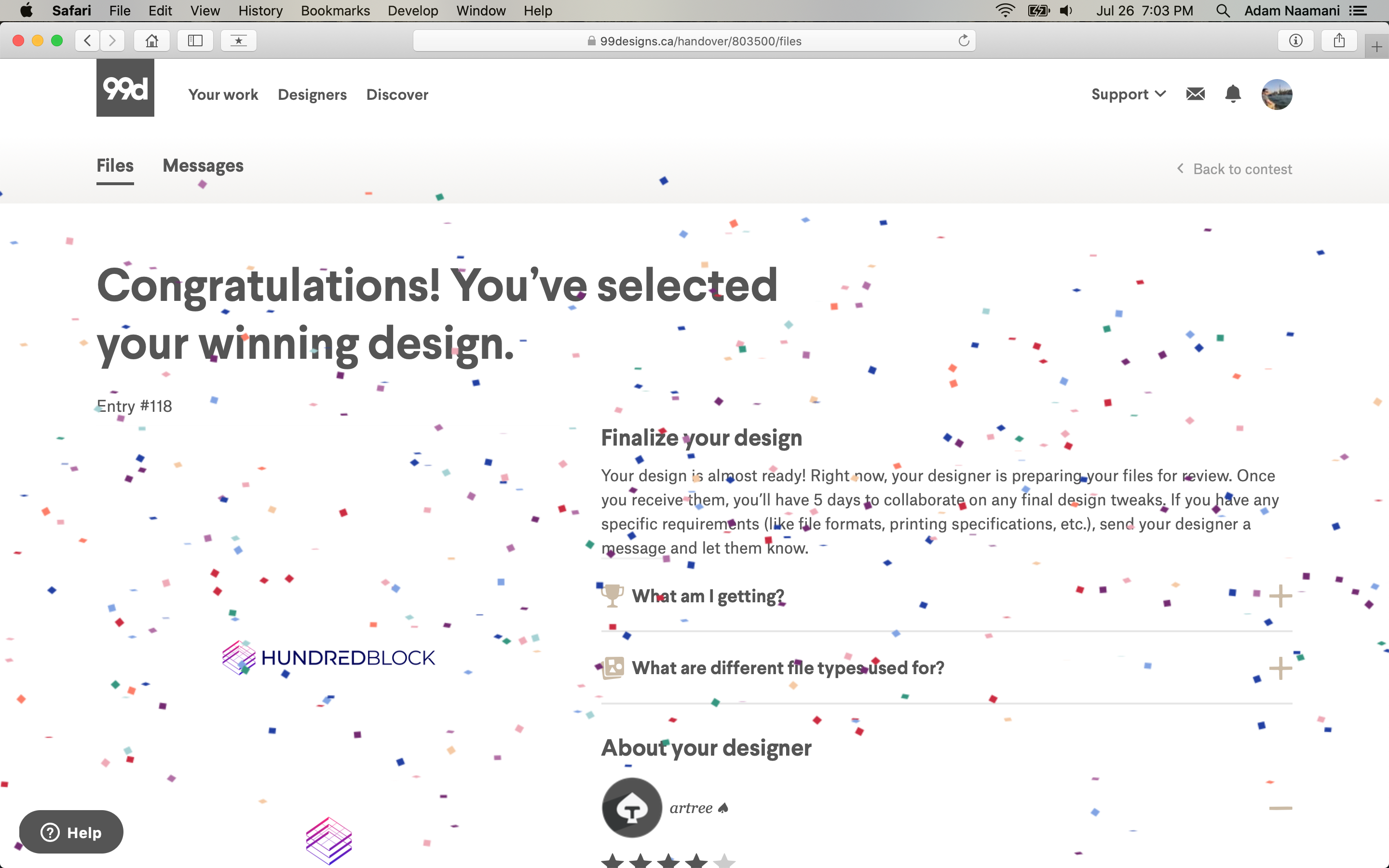Open the messages envelope icon
Viewport: 1389px width, 868px height.
(x=1195, y=94)
